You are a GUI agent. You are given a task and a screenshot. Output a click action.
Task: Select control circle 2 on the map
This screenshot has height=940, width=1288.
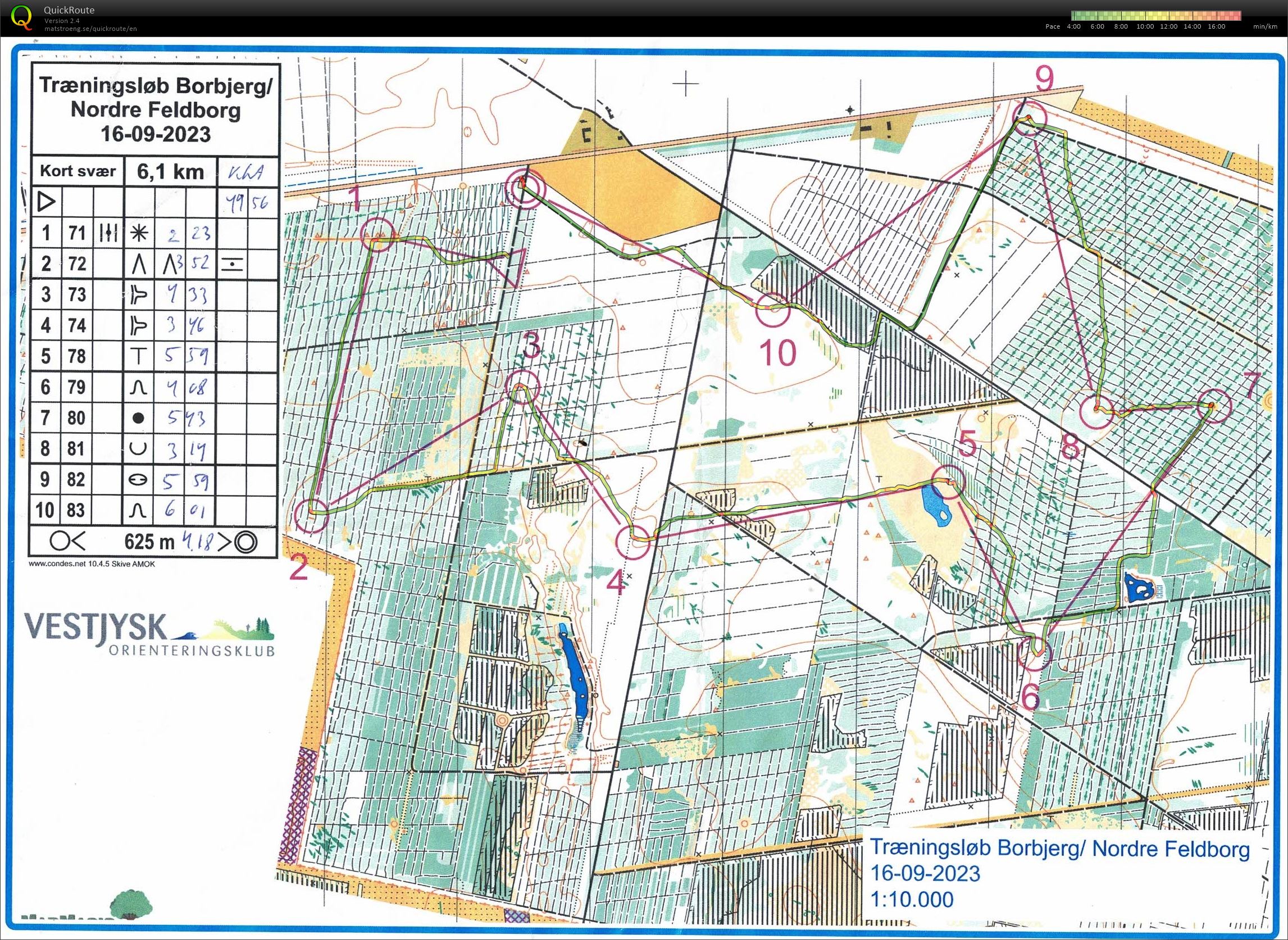(x=312, y=516)
